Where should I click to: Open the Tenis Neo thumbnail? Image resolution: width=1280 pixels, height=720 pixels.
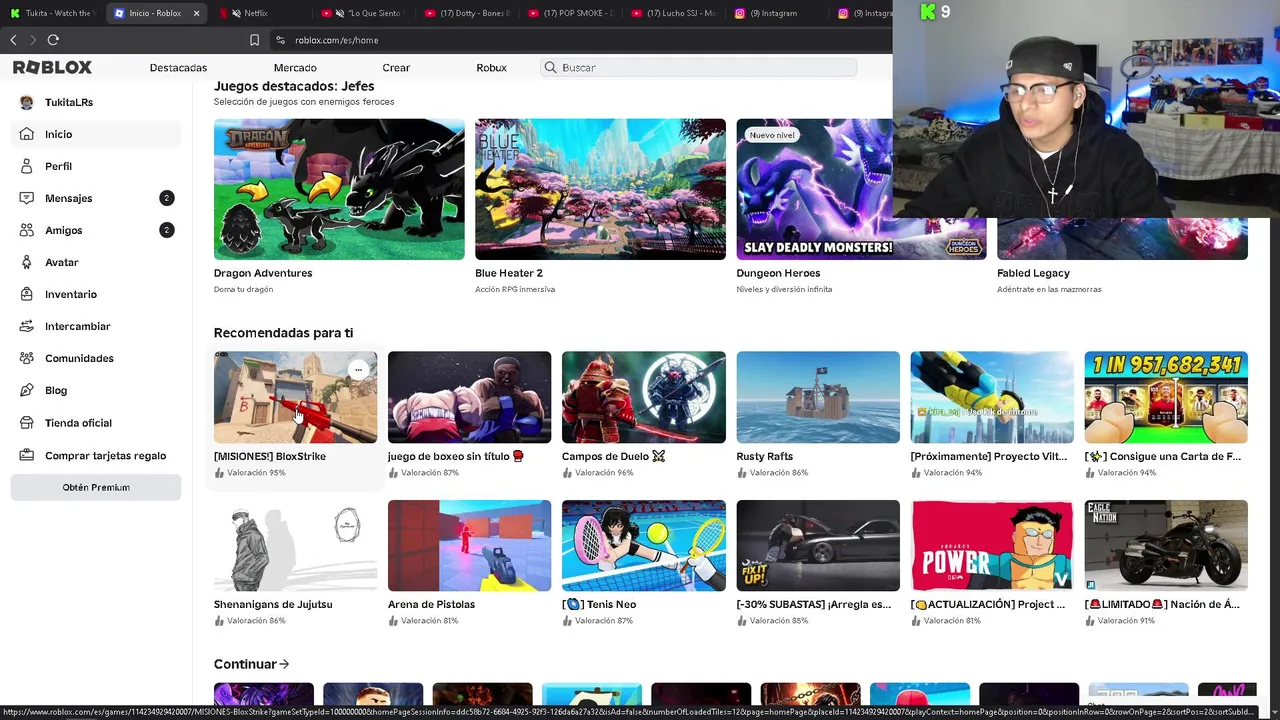click(x=643, y=545)
